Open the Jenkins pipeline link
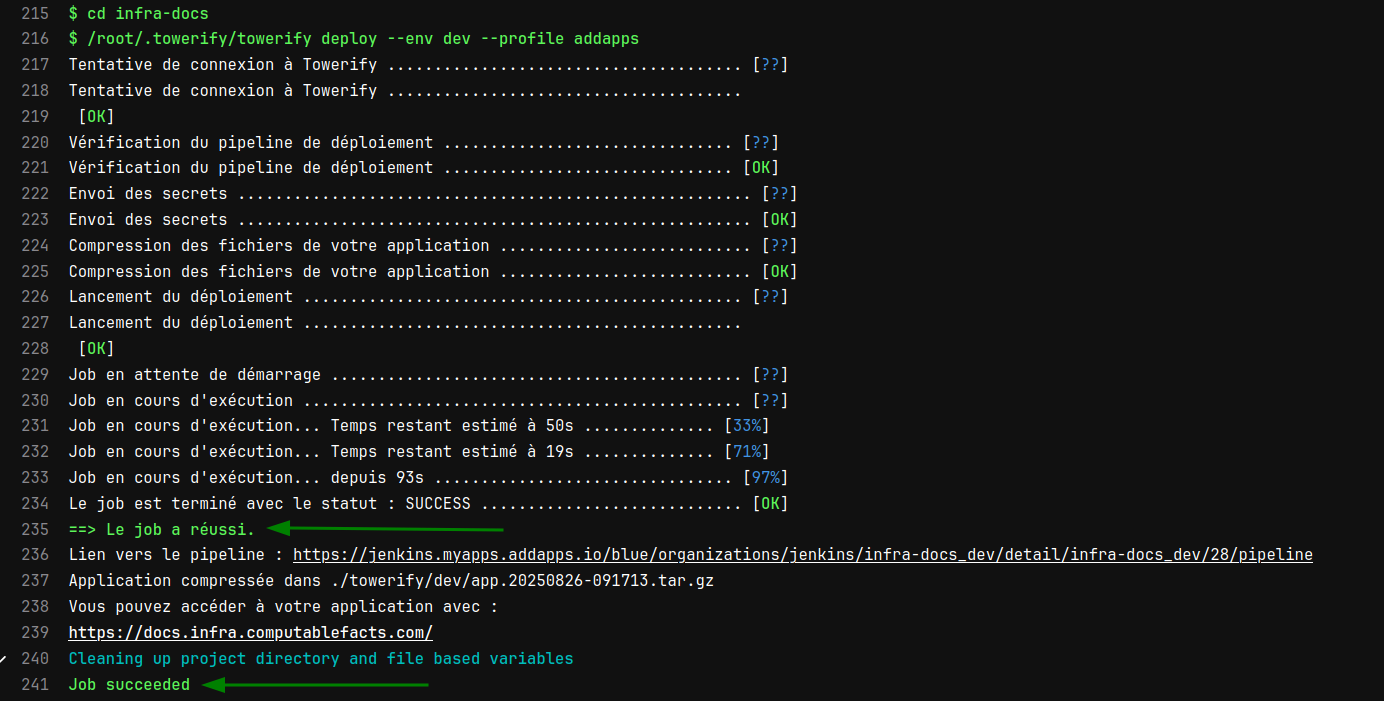The width and height of the screenshot is (1384, 701). 802,554
